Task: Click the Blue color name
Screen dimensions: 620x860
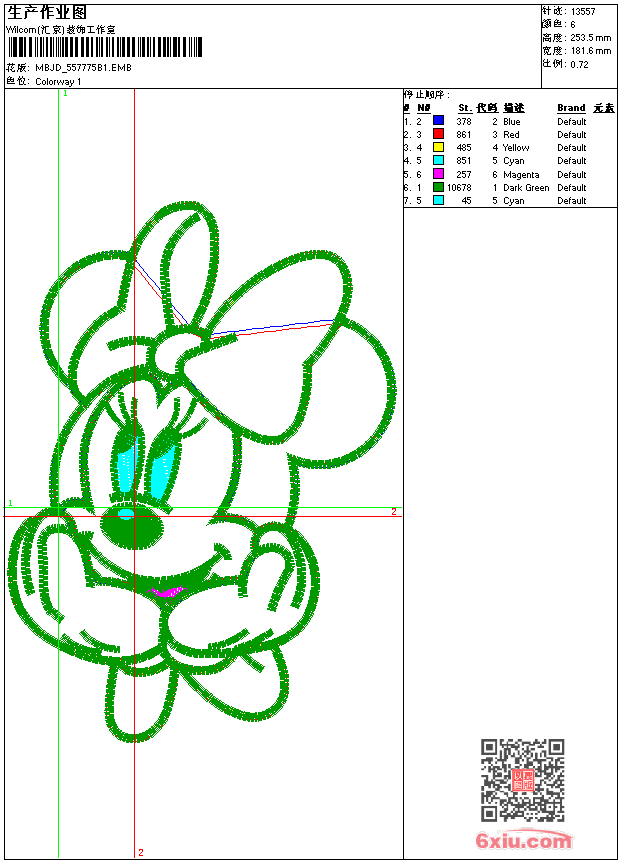Action: [511, 122]
